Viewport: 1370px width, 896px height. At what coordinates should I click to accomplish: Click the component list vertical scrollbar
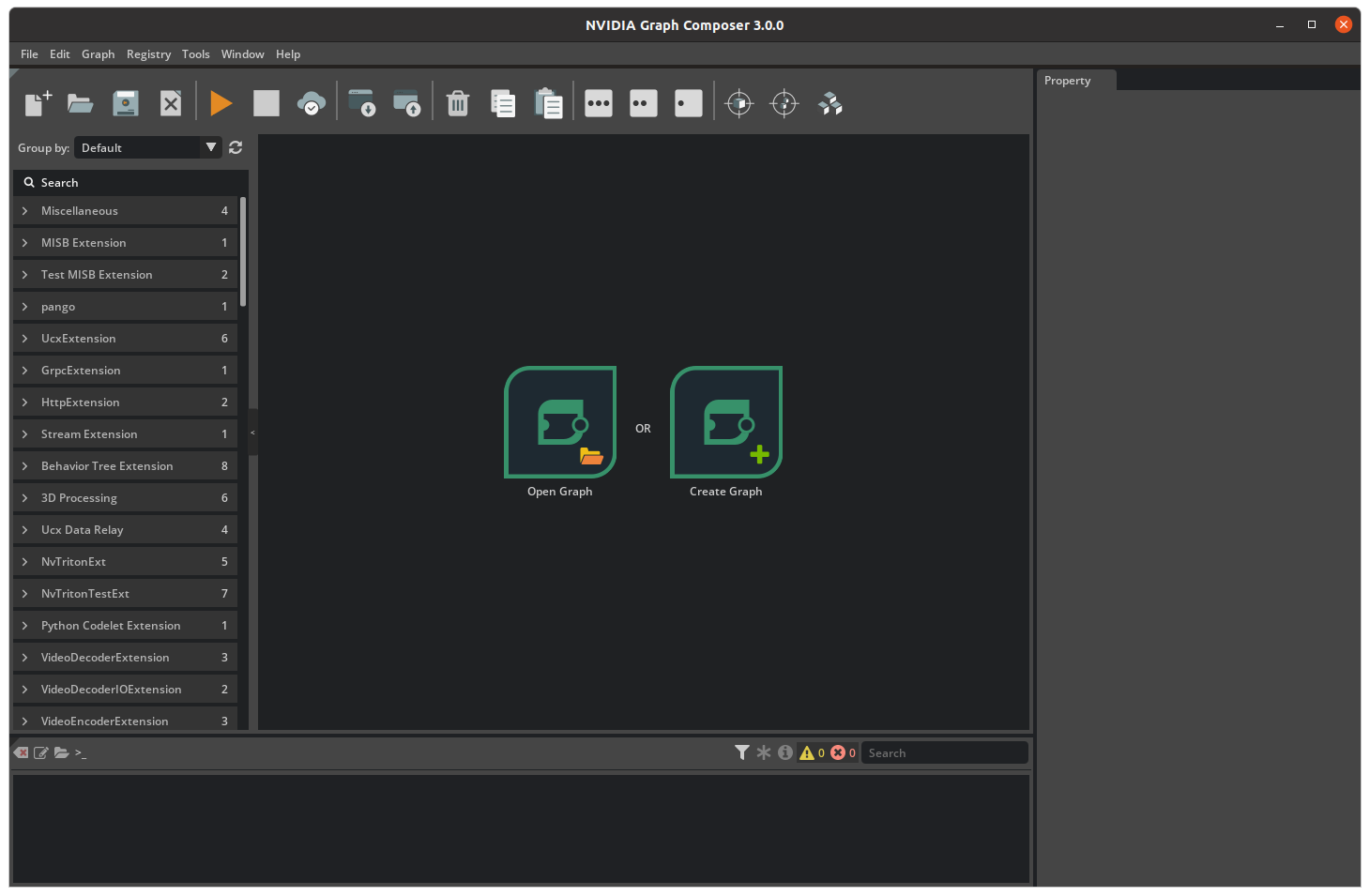point(243,251)
